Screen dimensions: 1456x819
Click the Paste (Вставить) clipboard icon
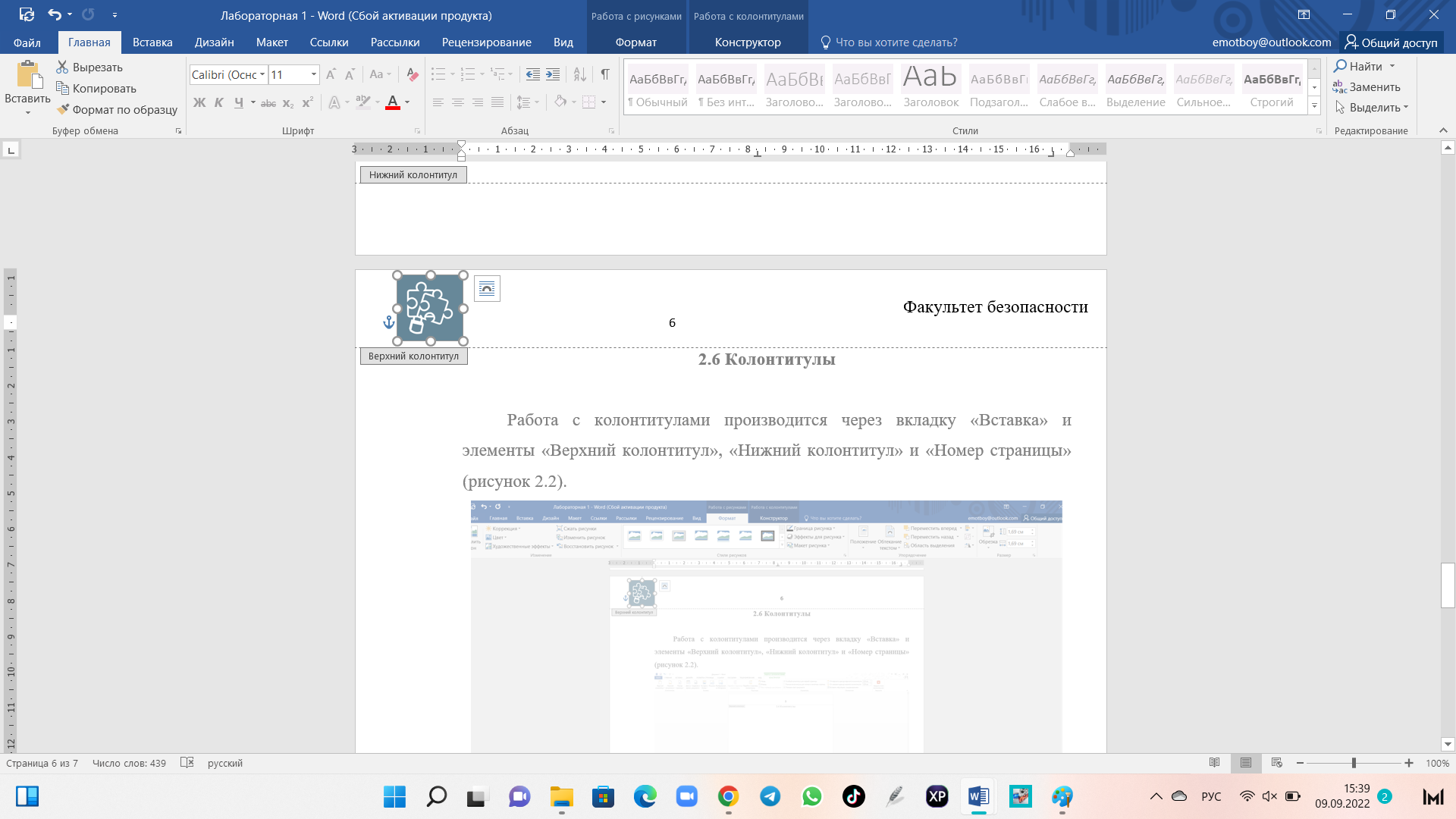click(x=28, y=75)
